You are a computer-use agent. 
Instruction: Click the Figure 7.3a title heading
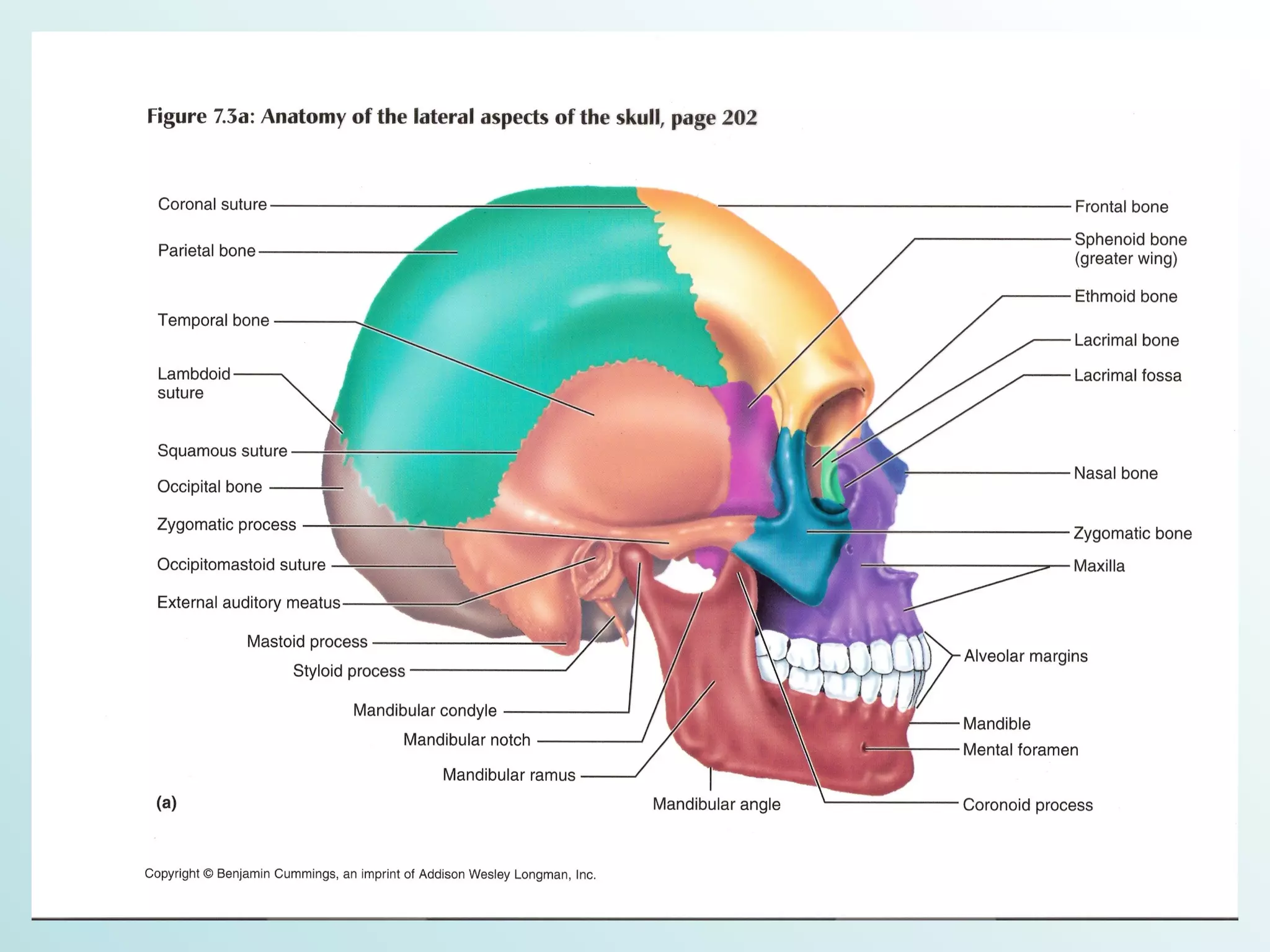(x=451, y=117)
